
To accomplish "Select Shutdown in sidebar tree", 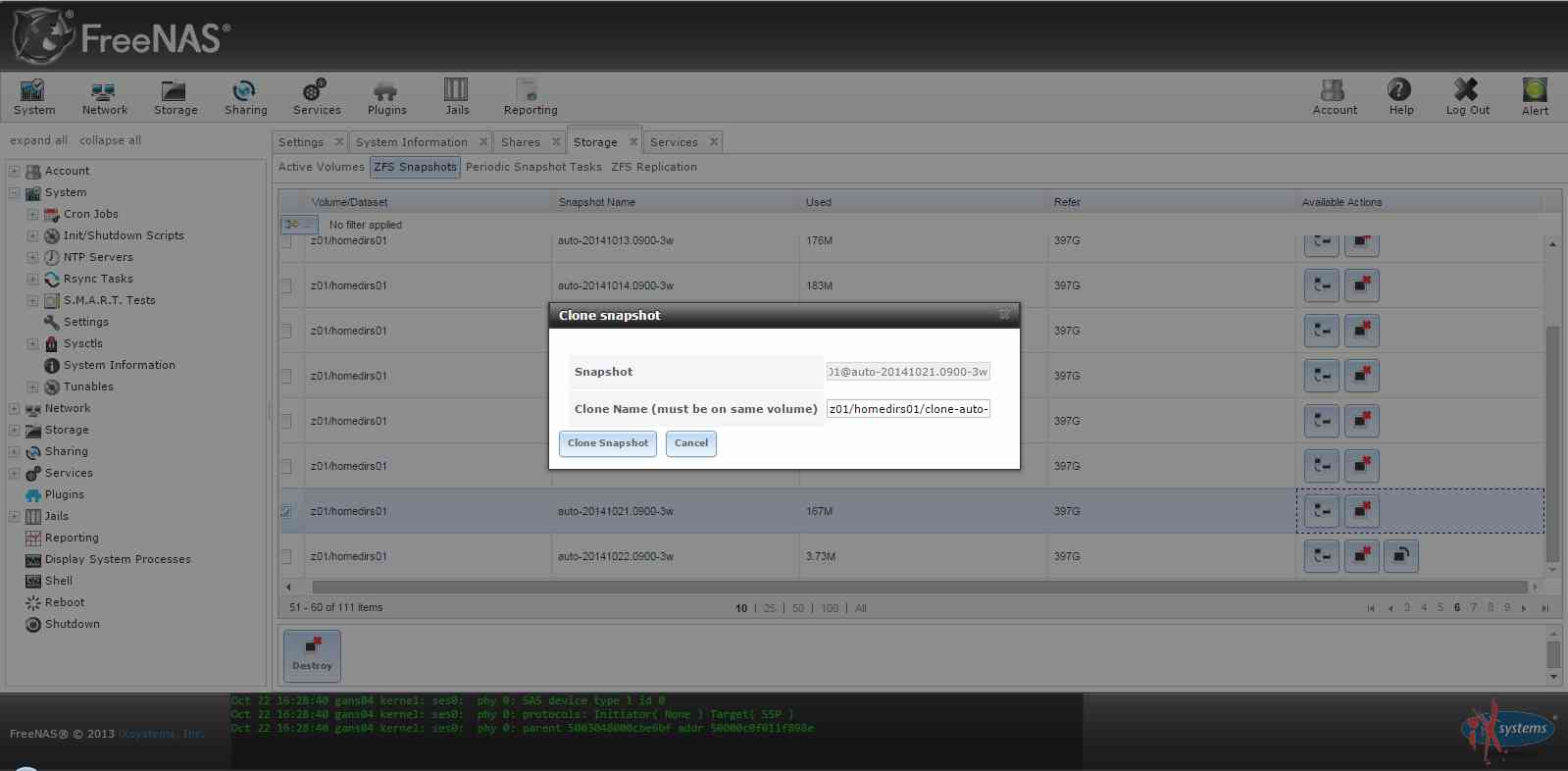I will (x=72, y=624).
